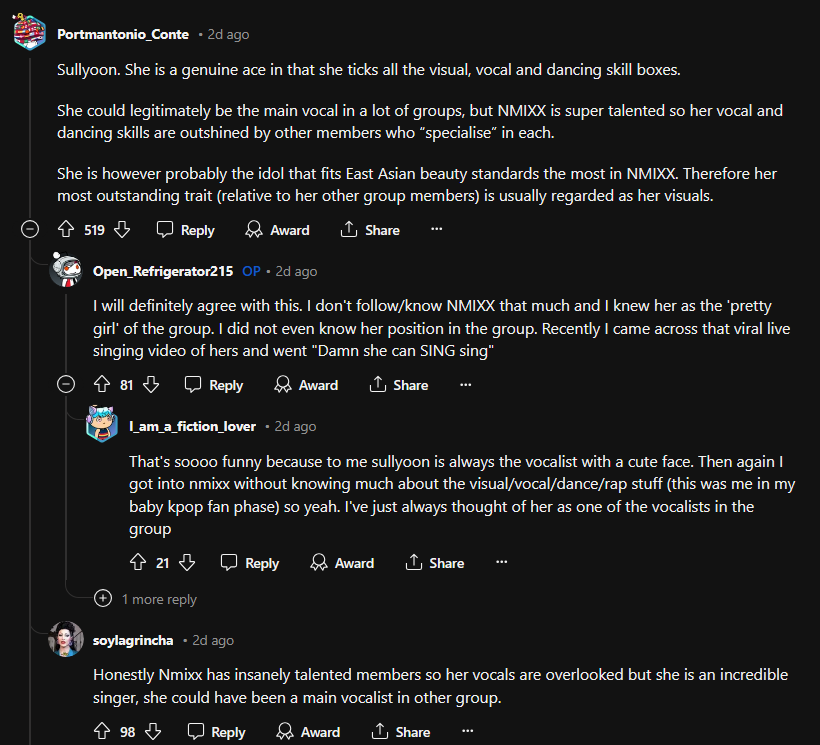Viewport: 820px width, 745px height.
Task: Upvote Open_Refrigerator215's reply
Action: (101, 385)
